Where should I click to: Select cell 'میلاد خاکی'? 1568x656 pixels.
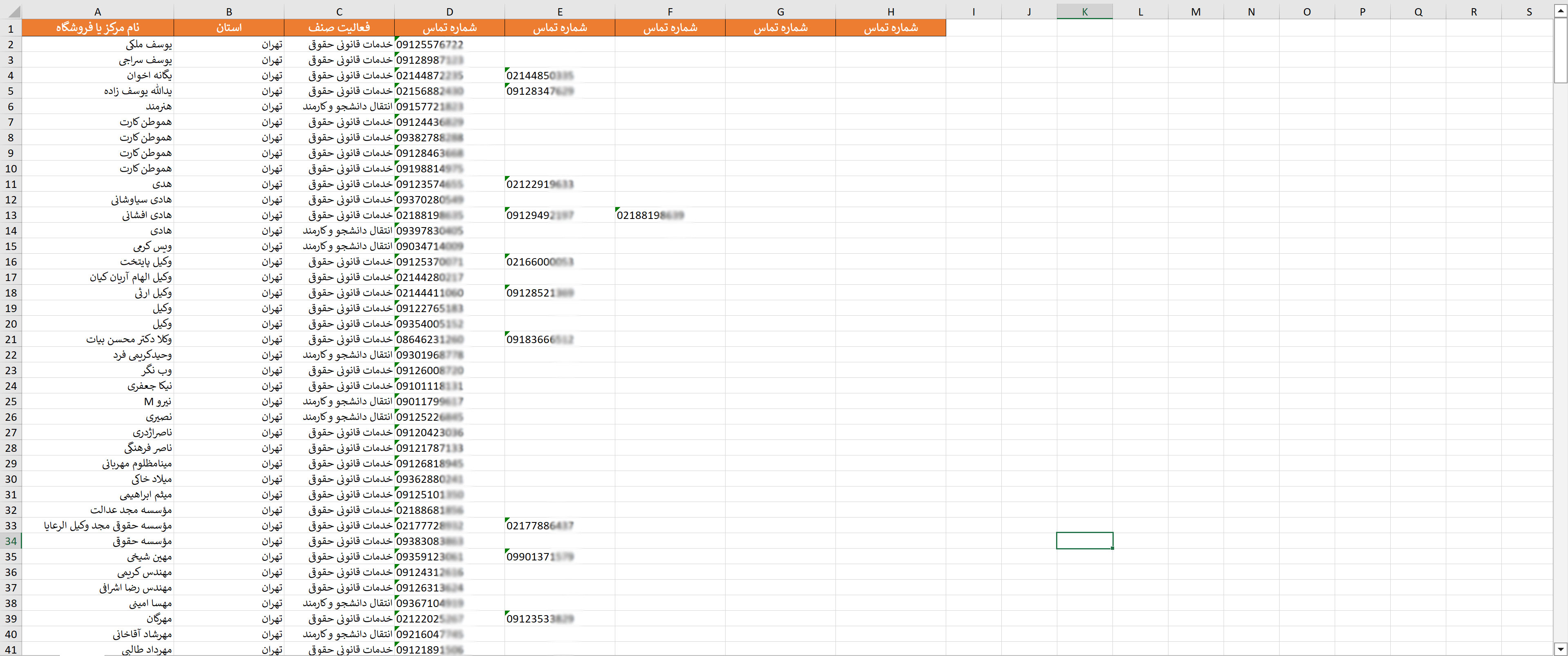[x=98, y=479]
